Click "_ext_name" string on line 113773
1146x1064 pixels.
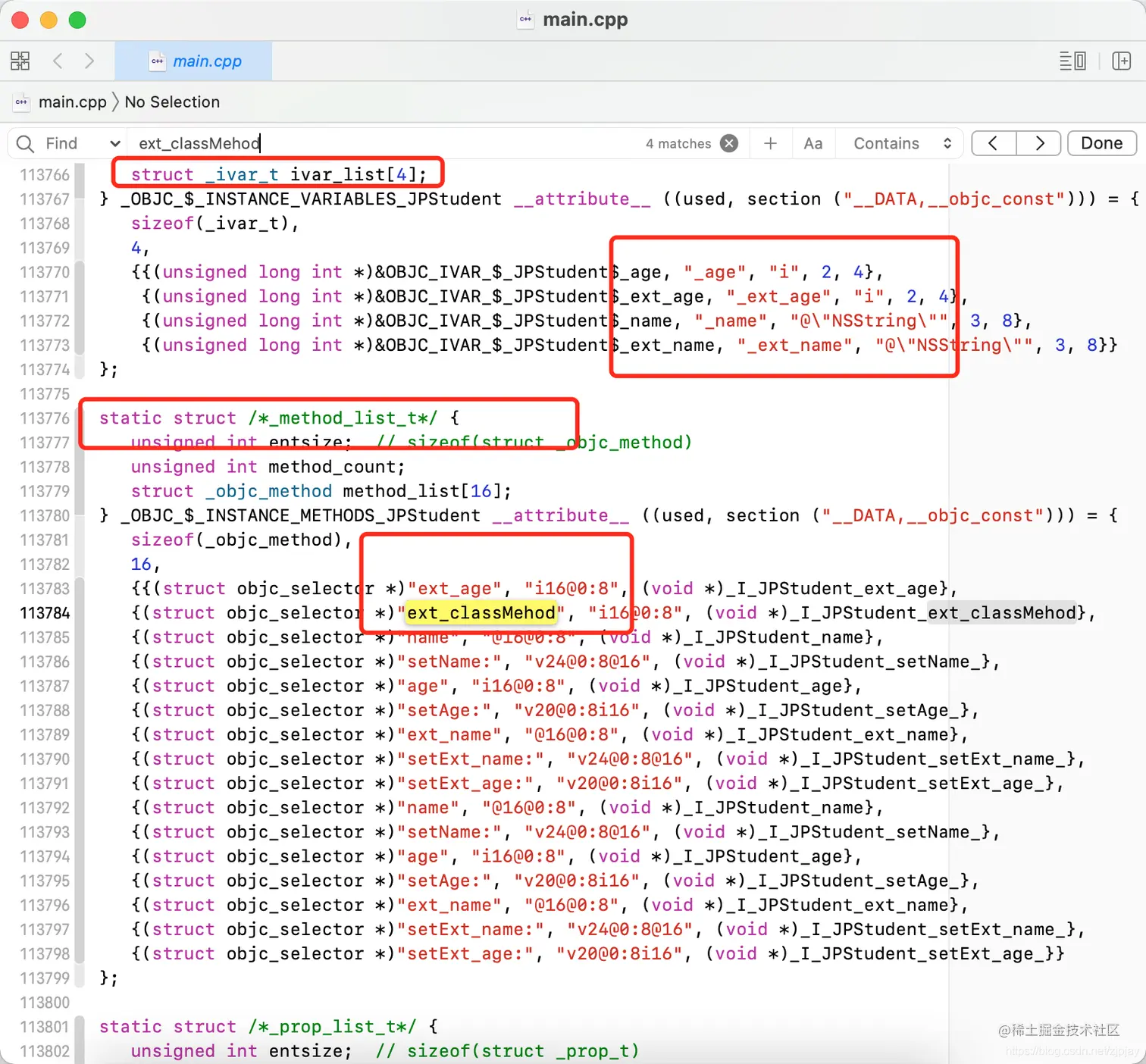coord(795,346)
